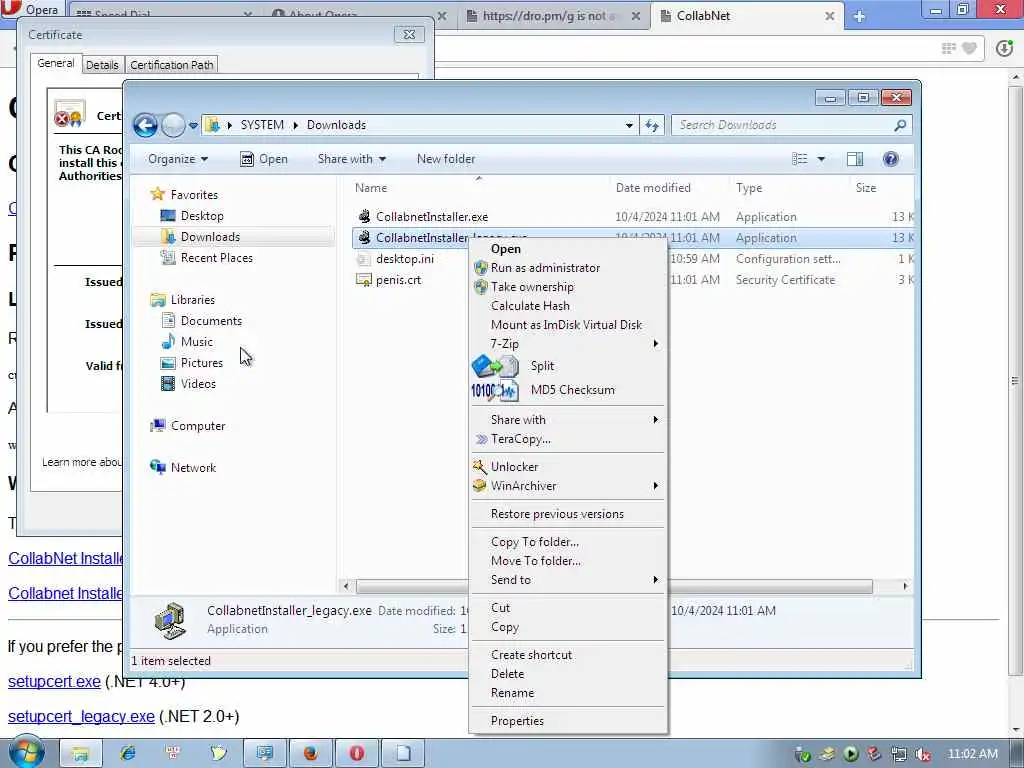Choose Properties in context menu

click(568, 721)
